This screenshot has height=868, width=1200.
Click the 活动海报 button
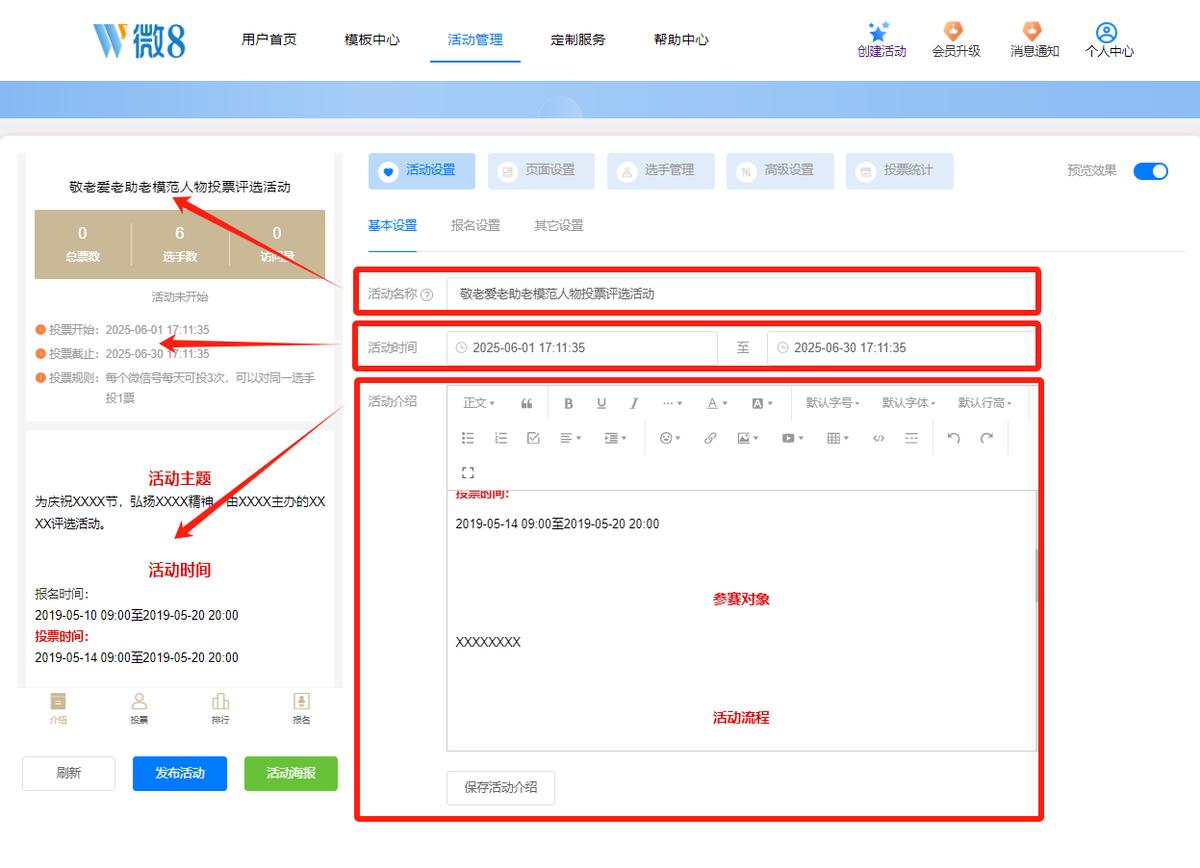coord(291,773)
